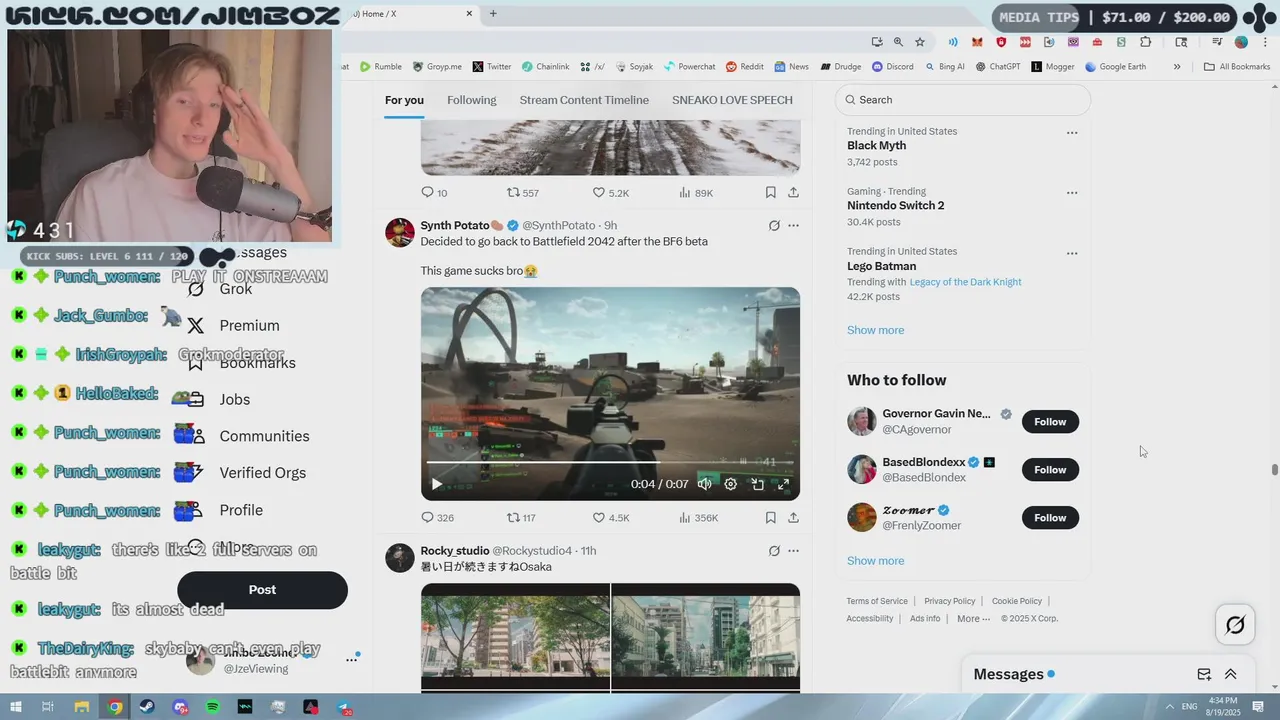Open the Cookie Policy link
This screenshot has height=720, width=1280.
1016,601
